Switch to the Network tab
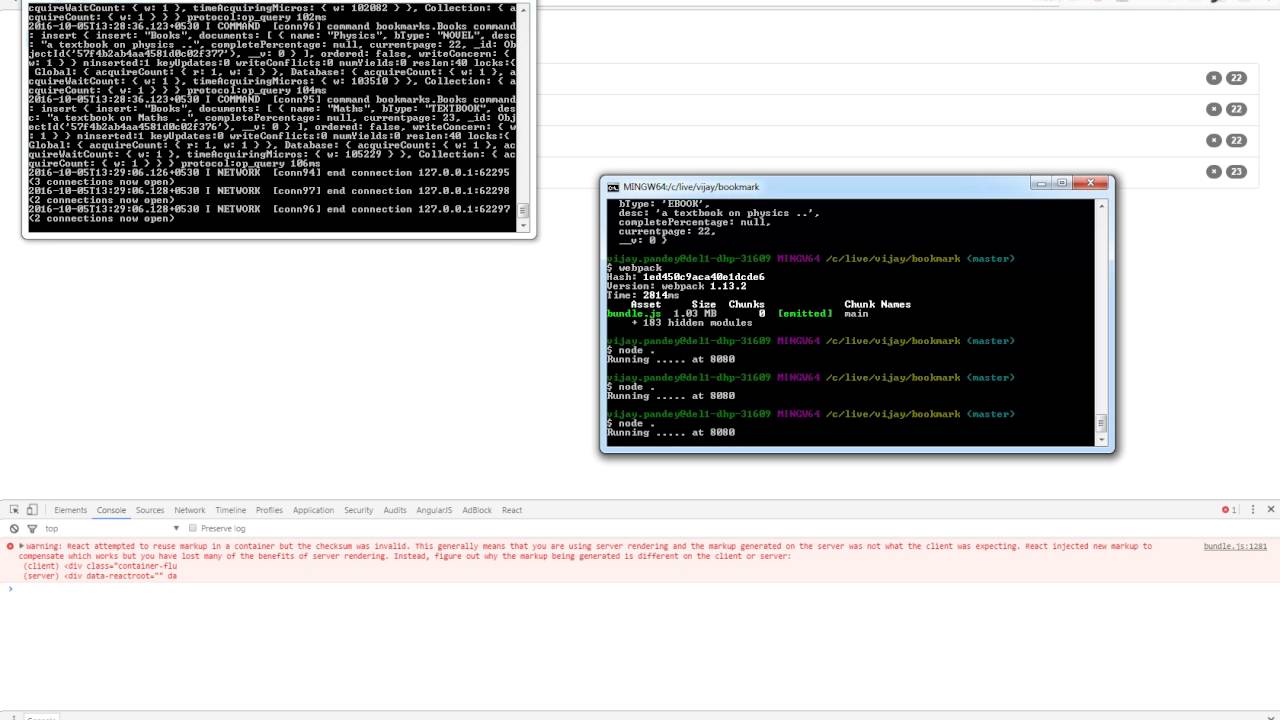1280x720 pixels. click(x=189, y=510)
